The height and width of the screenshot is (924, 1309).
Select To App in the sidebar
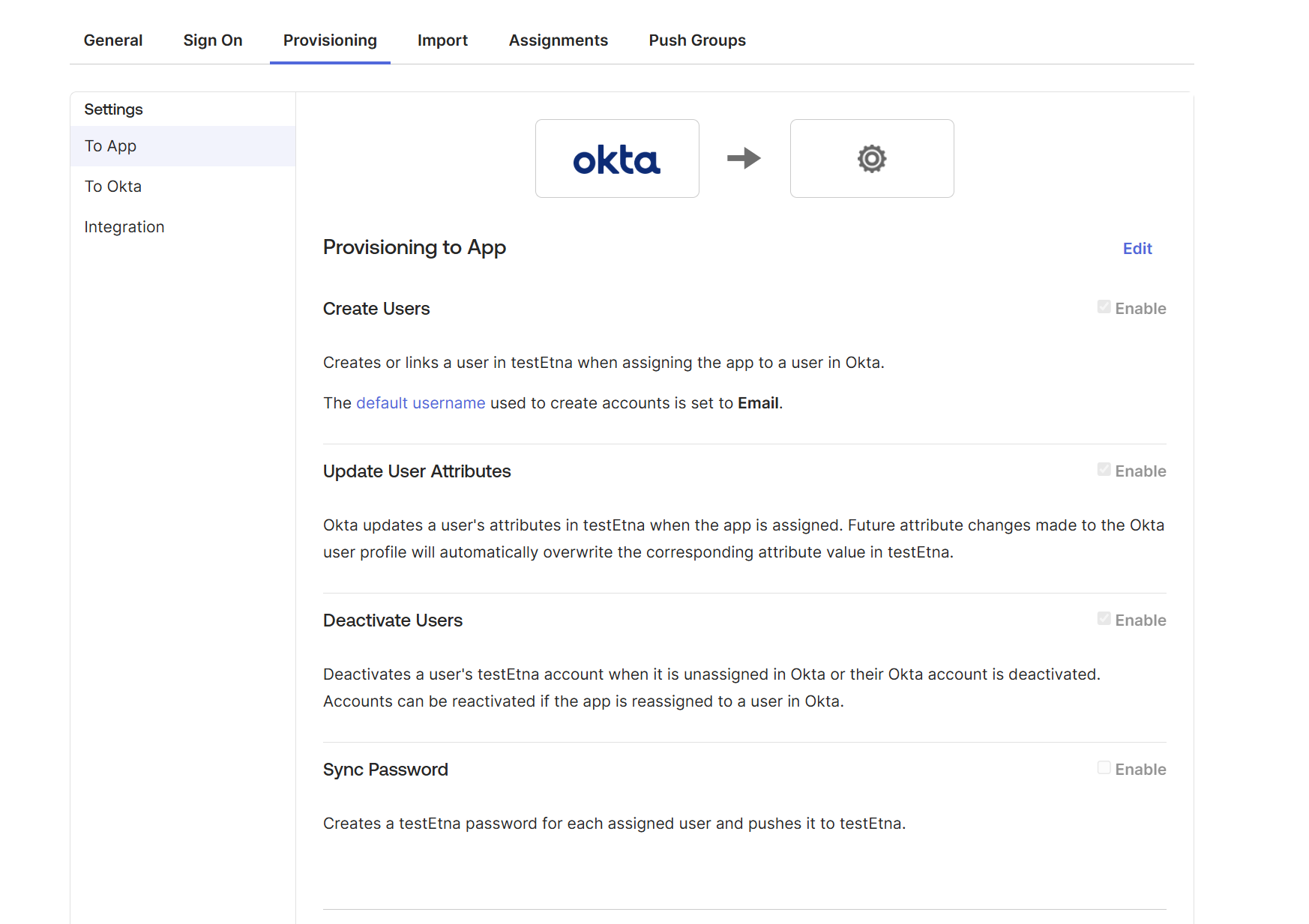pyautogui.click(x=110, y=145)
